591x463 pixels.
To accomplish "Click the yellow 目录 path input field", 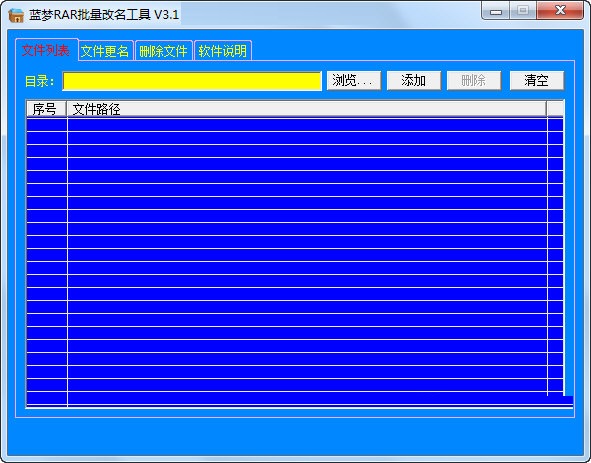I will (192, 81).
